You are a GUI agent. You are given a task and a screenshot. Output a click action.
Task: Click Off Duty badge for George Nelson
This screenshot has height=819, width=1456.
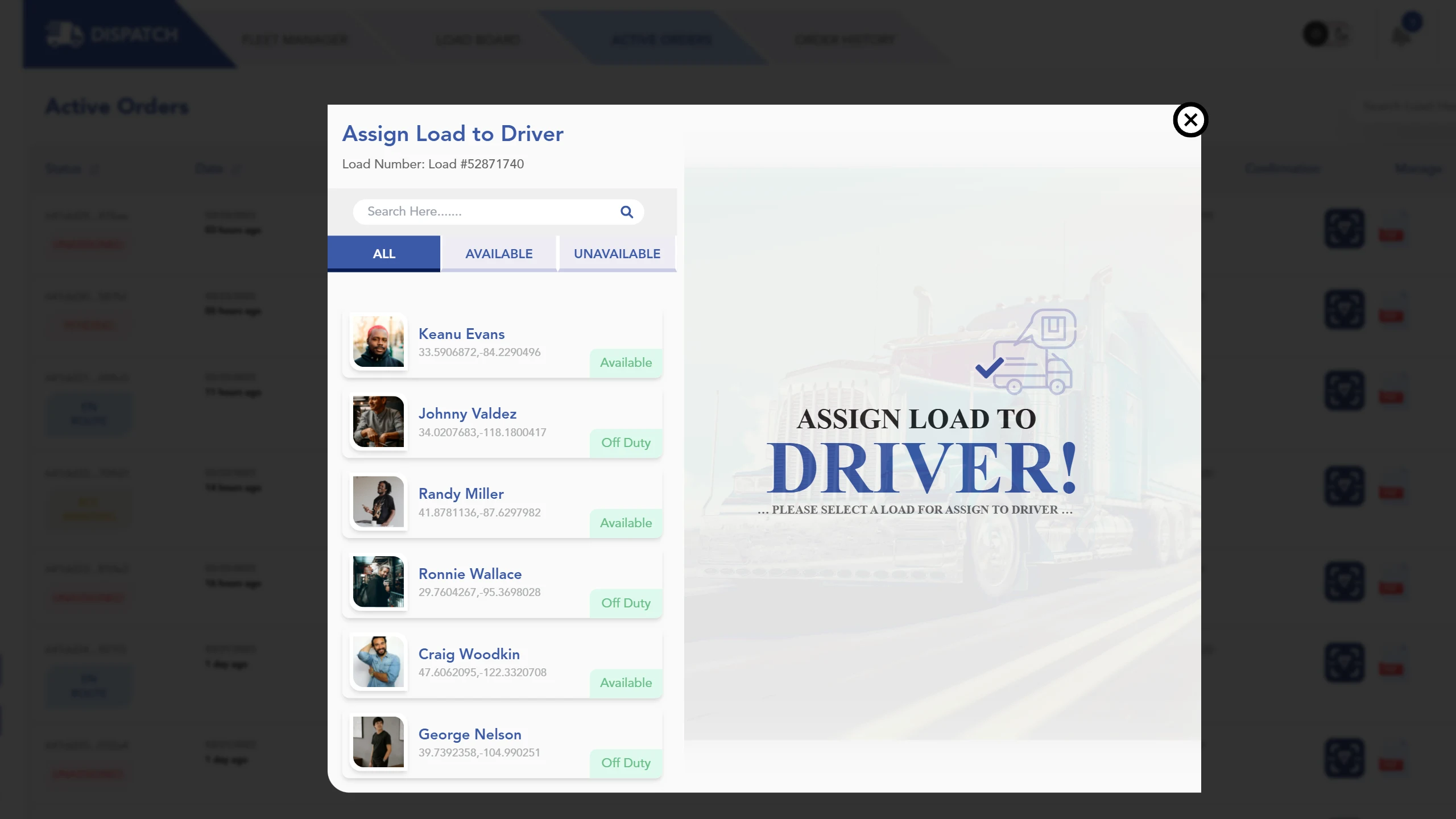pos(626,763)
